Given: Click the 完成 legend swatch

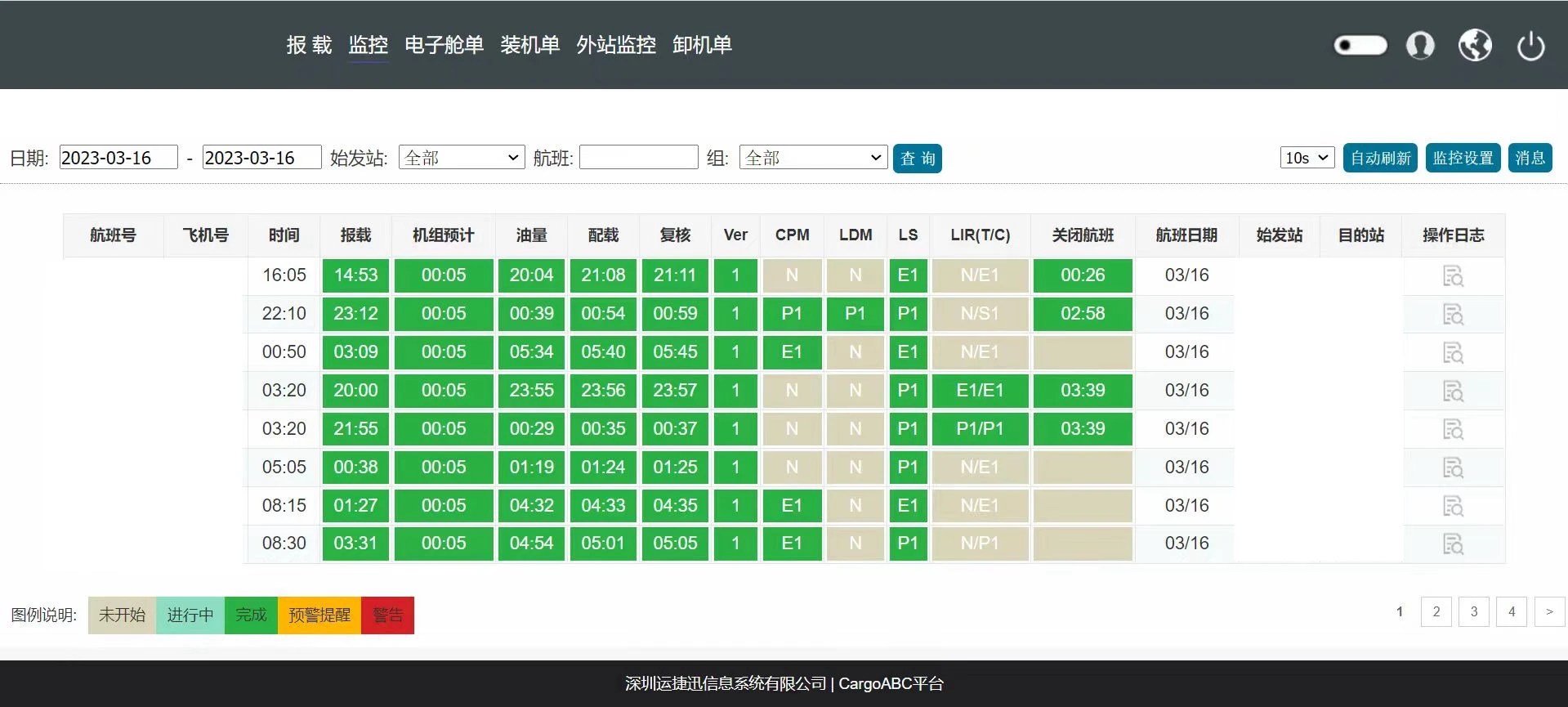Looking at the screenshot, I should click(251, 615).
